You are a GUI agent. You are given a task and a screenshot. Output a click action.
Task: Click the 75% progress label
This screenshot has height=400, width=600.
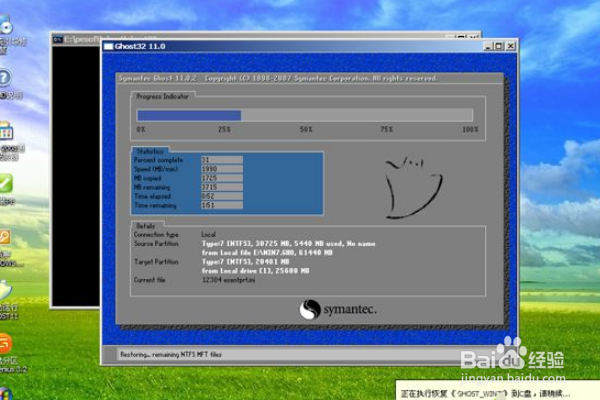click(386, 129)
